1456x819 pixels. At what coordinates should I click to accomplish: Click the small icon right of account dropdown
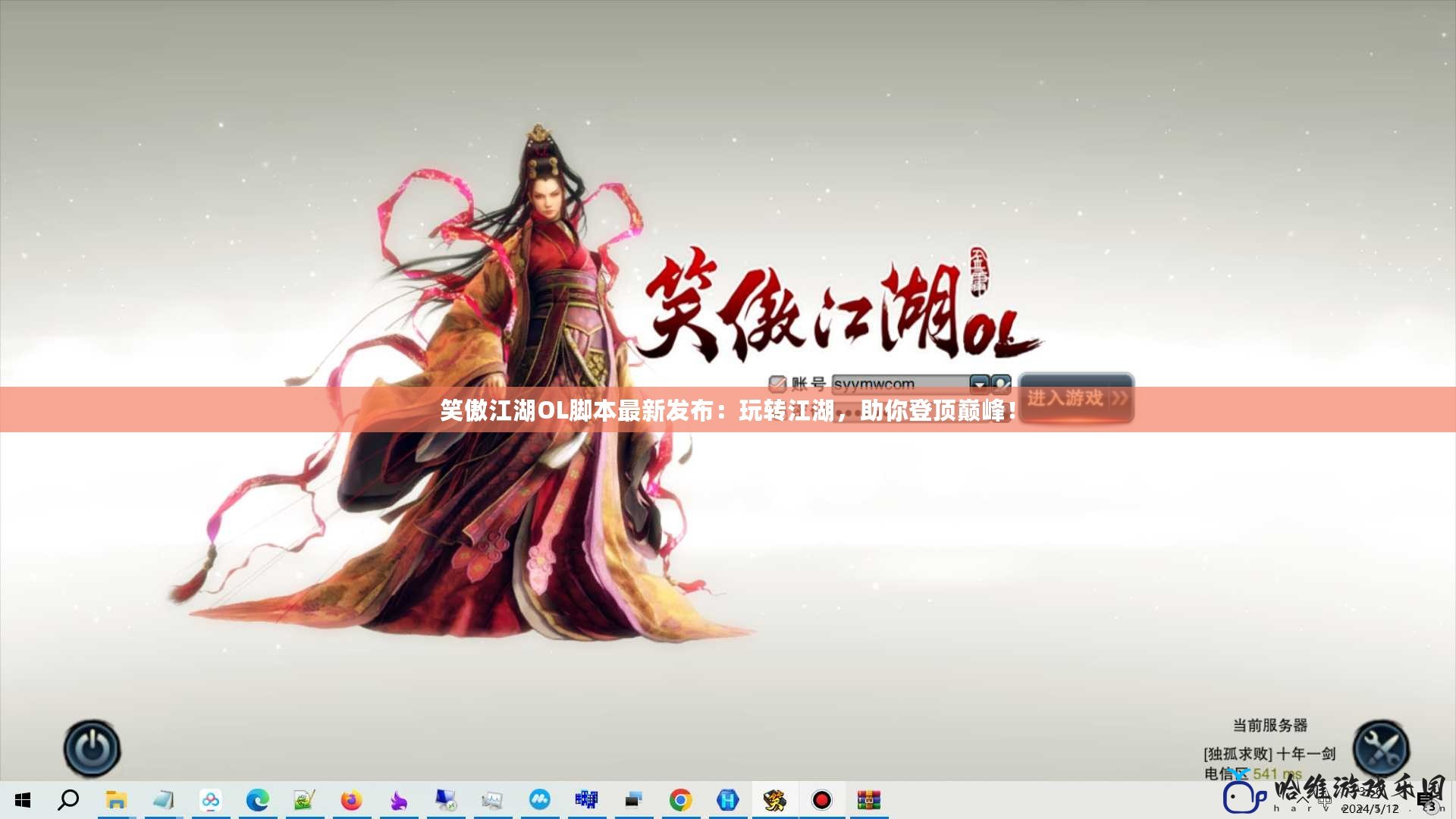(x=1002, y=384)
